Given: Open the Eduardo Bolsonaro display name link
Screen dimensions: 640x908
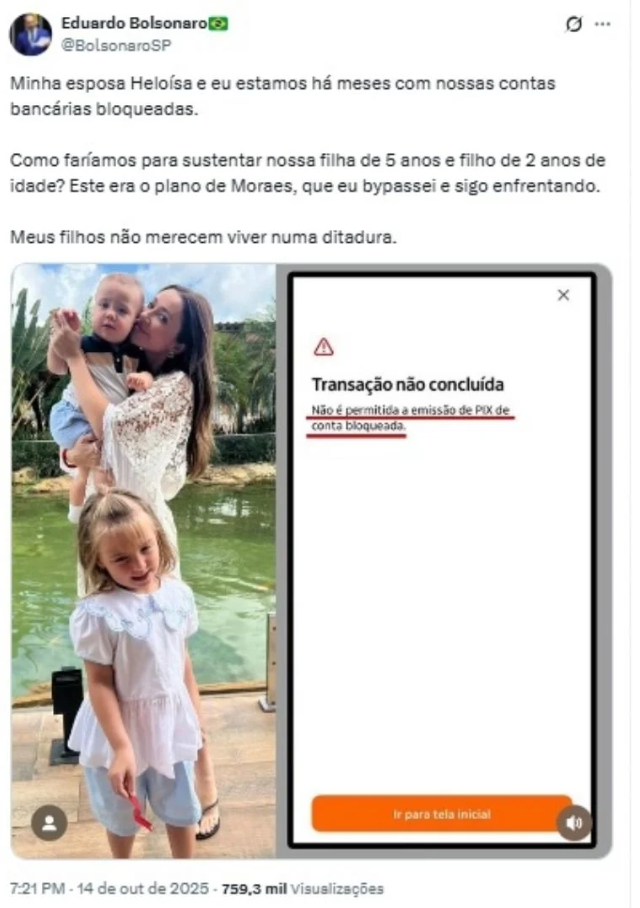Looking at the screenshot, I should pos(134,23).
